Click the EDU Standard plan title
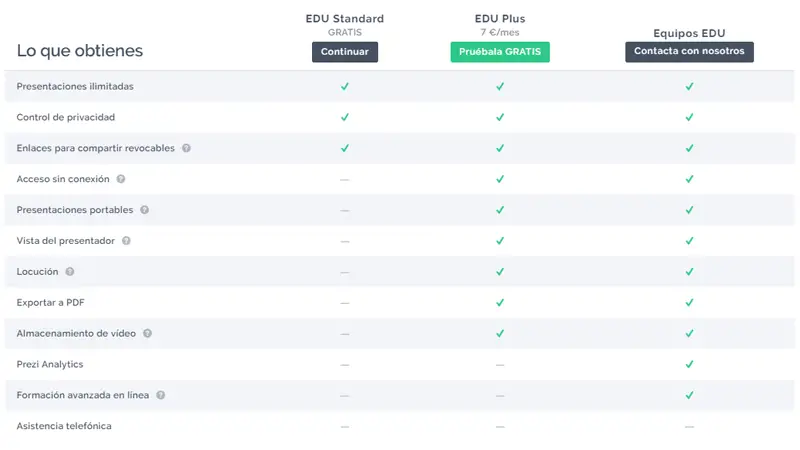The height and width of the screenshot is (450, 800). click(344, 18)
